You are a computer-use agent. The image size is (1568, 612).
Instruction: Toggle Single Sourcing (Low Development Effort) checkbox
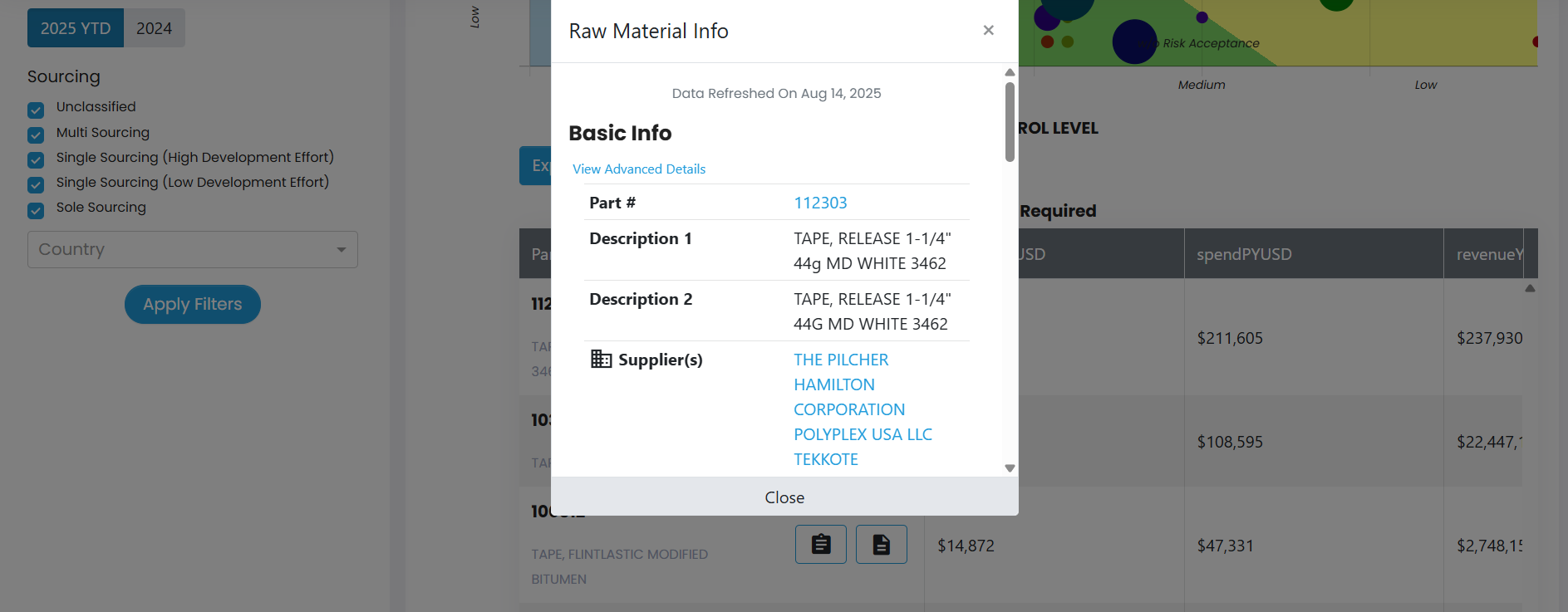[36, 184]
